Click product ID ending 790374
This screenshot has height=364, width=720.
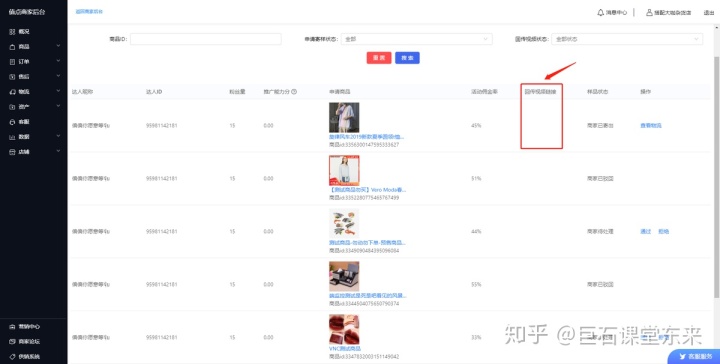tap(364, 303)
